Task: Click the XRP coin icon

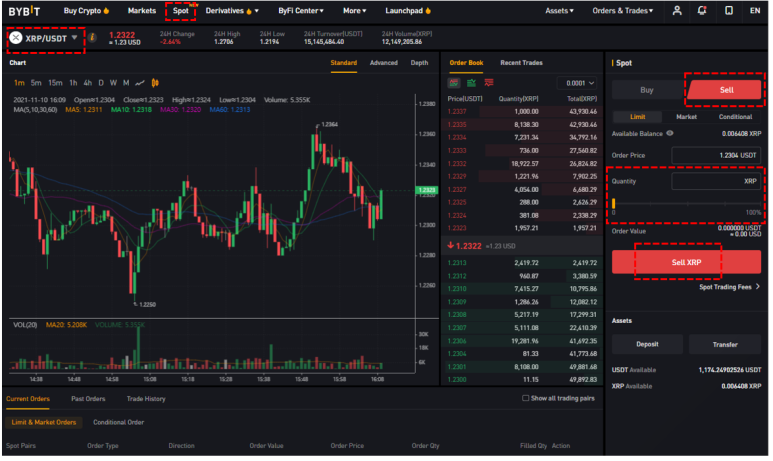Action: [x=16, y=38]
